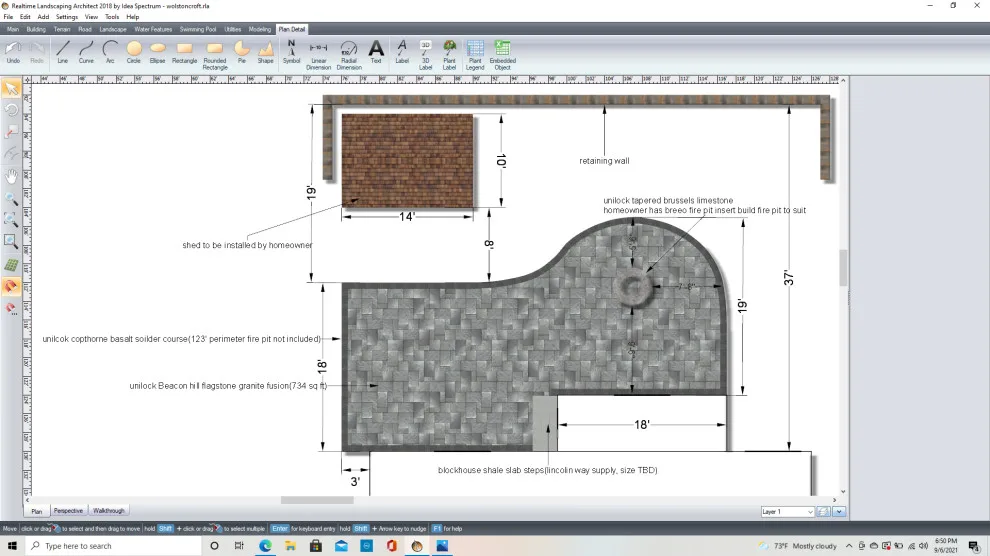
Task: Select the Rounded Rectangle tool
Action: coord(215,55)
